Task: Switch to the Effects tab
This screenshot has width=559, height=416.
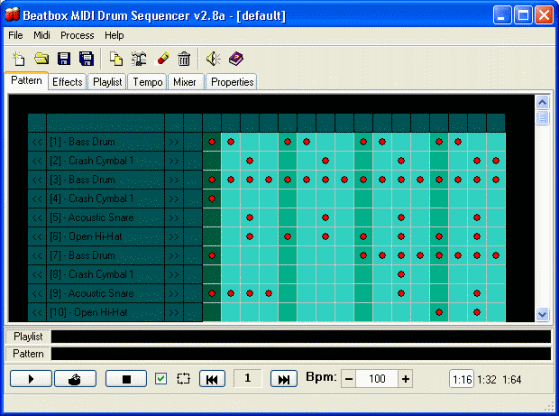Action: point(67,82)
